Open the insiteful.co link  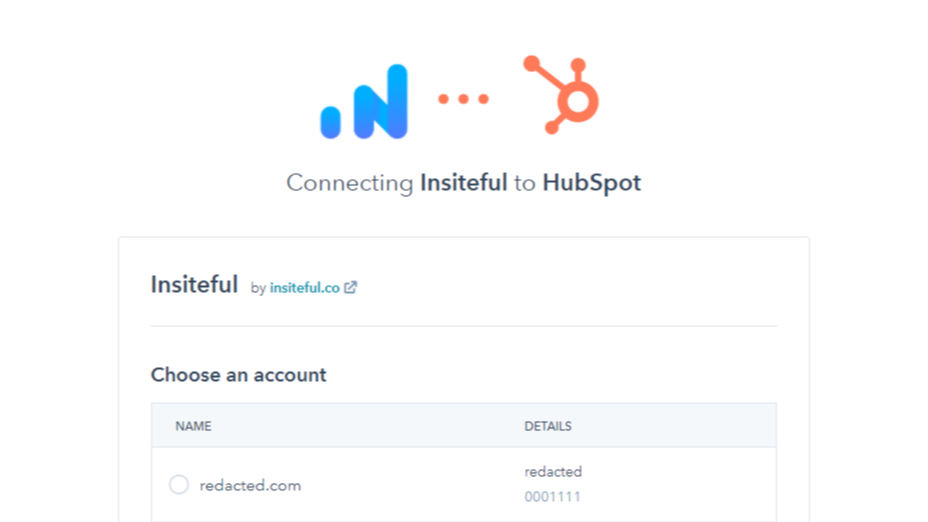tap(305, 288)
